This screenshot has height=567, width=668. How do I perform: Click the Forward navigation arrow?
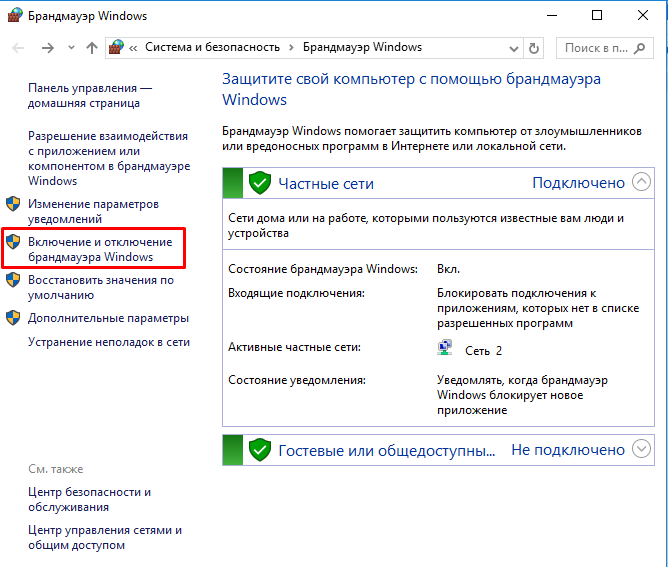(47, 48)
